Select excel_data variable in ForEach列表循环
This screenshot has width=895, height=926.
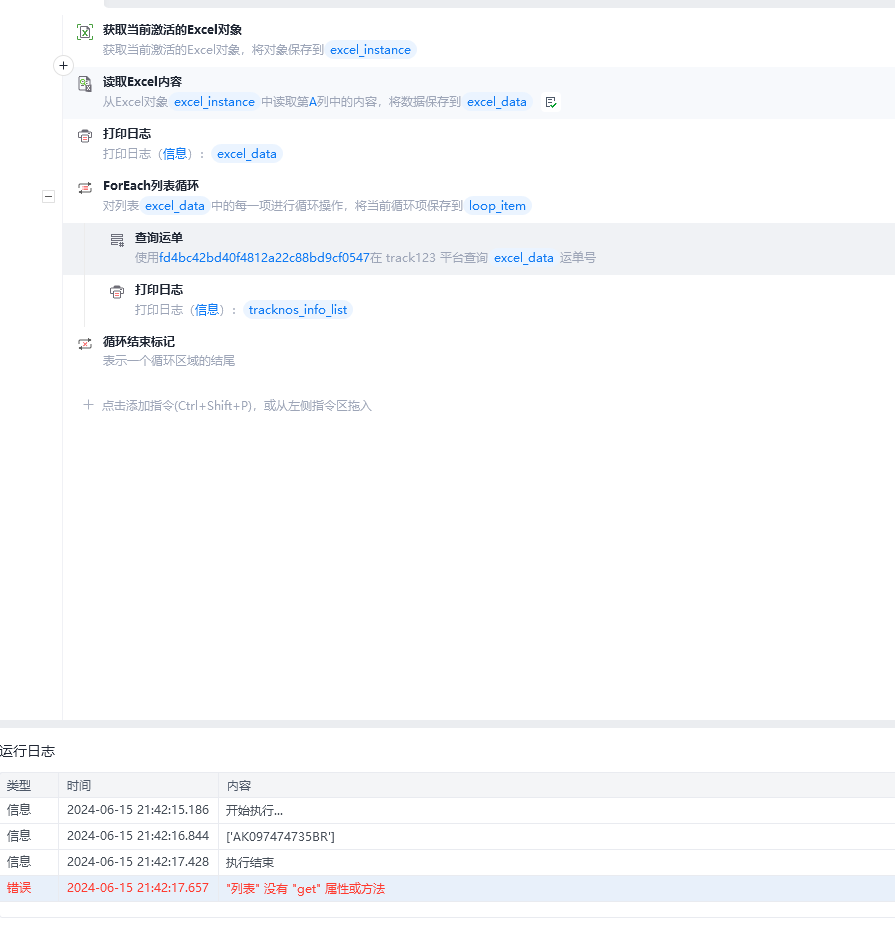pos(175,206)
